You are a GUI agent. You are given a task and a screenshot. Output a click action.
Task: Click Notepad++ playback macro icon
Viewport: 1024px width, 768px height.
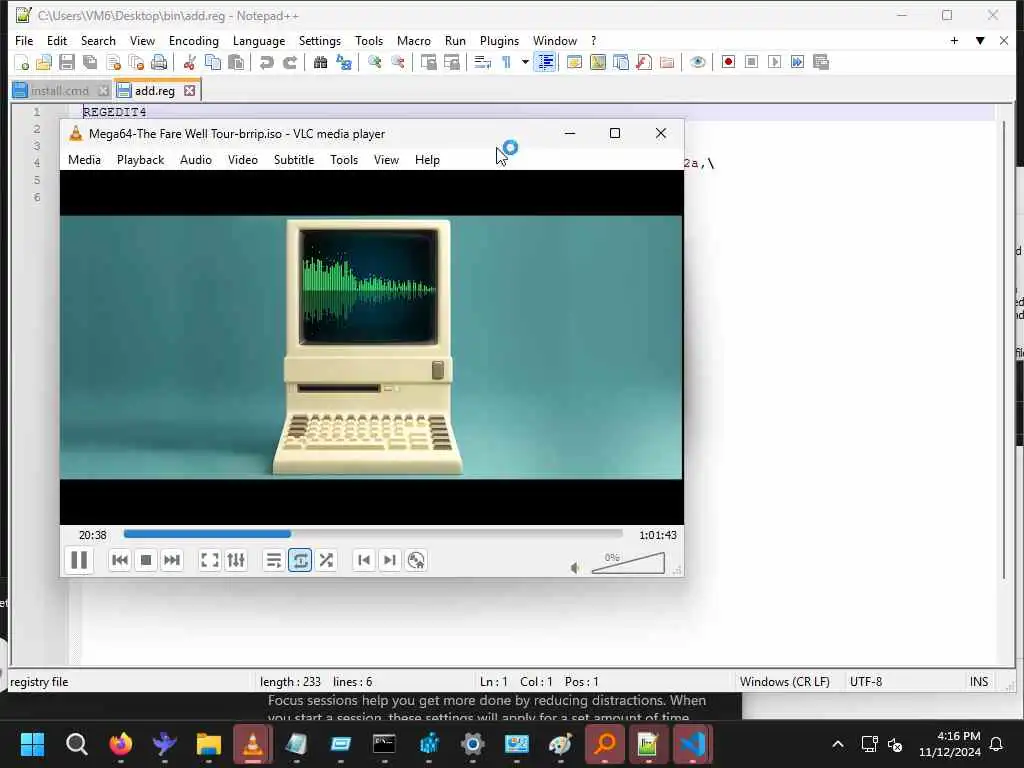(x=775, y=63)
